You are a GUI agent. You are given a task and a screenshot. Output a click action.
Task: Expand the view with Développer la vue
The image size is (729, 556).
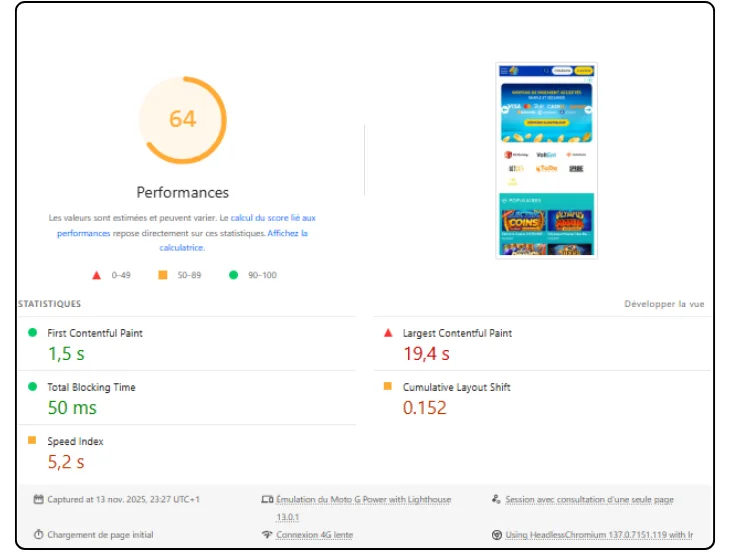tap(664, 304)
